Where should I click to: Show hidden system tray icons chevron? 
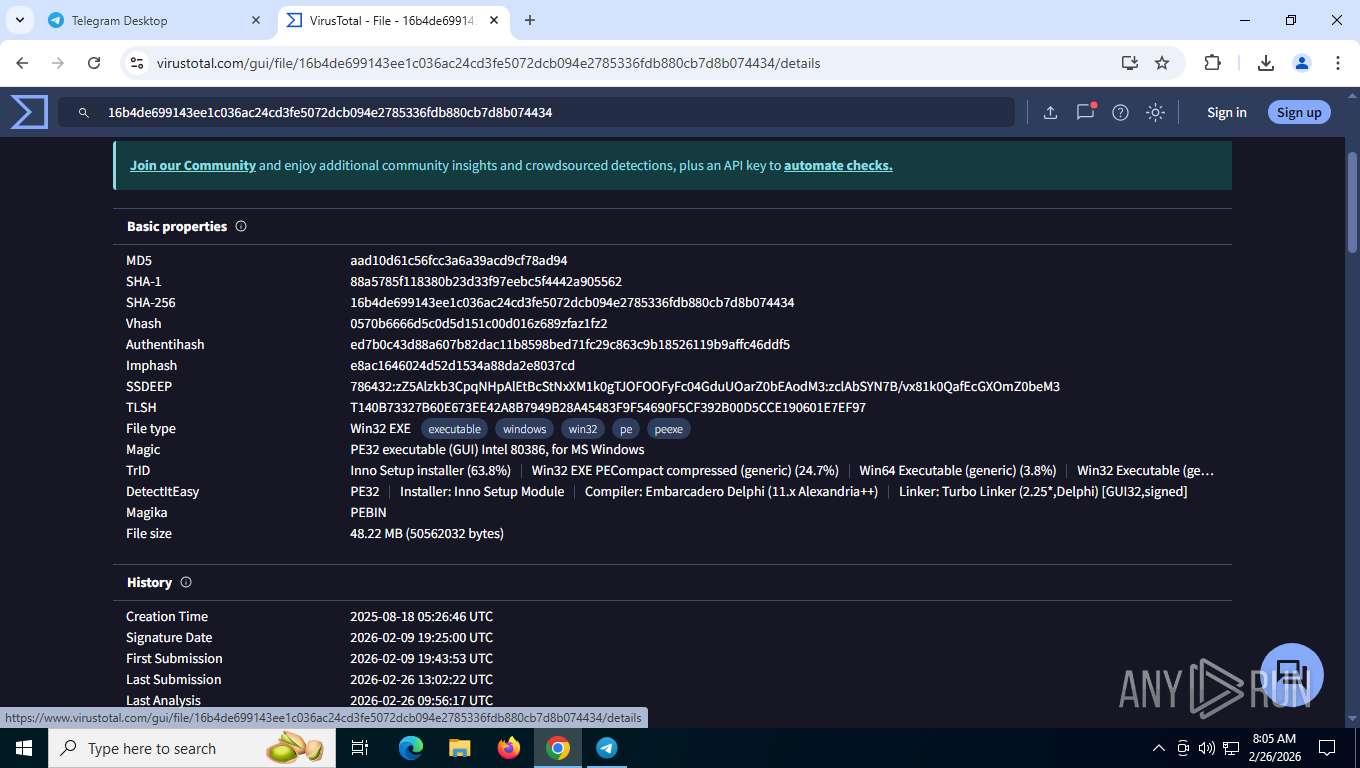click(1159, 748)
